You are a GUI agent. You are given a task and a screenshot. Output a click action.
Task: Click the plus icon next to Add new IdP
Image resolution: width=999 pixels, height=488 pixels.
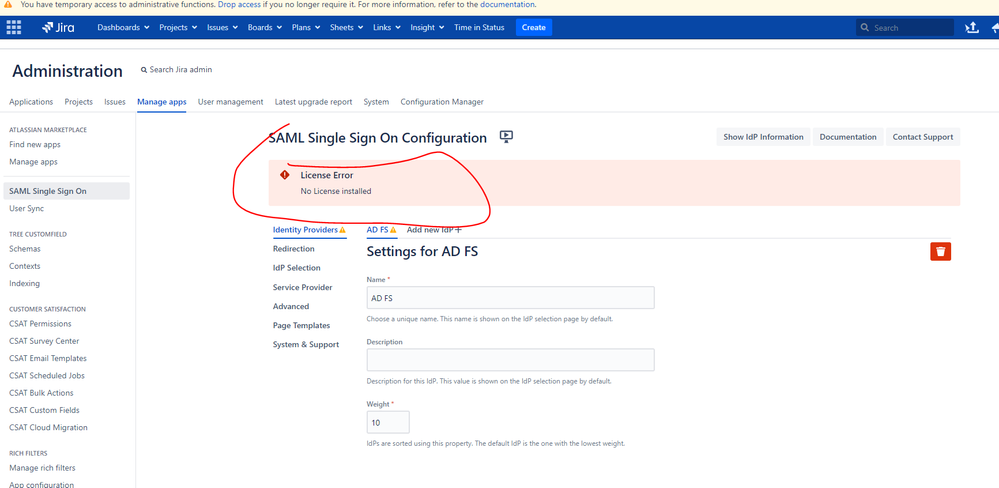[458, 229]
